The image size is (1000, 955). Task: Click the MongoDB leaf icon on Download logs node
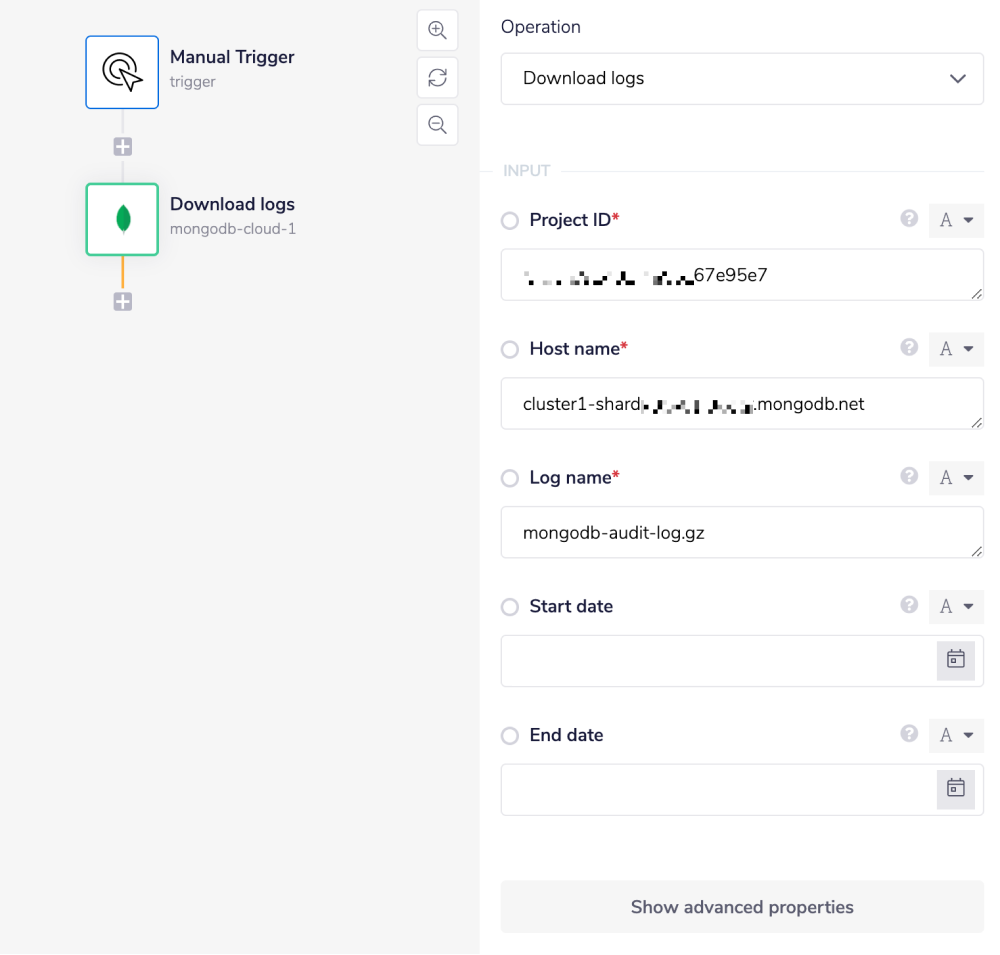[x=122, y=219]
